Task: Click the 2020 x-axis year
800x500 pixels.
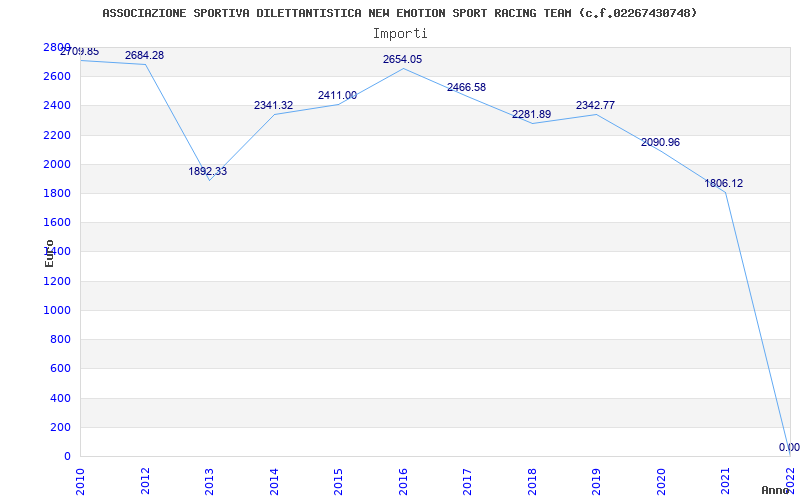Action: (x=661, y=481)
